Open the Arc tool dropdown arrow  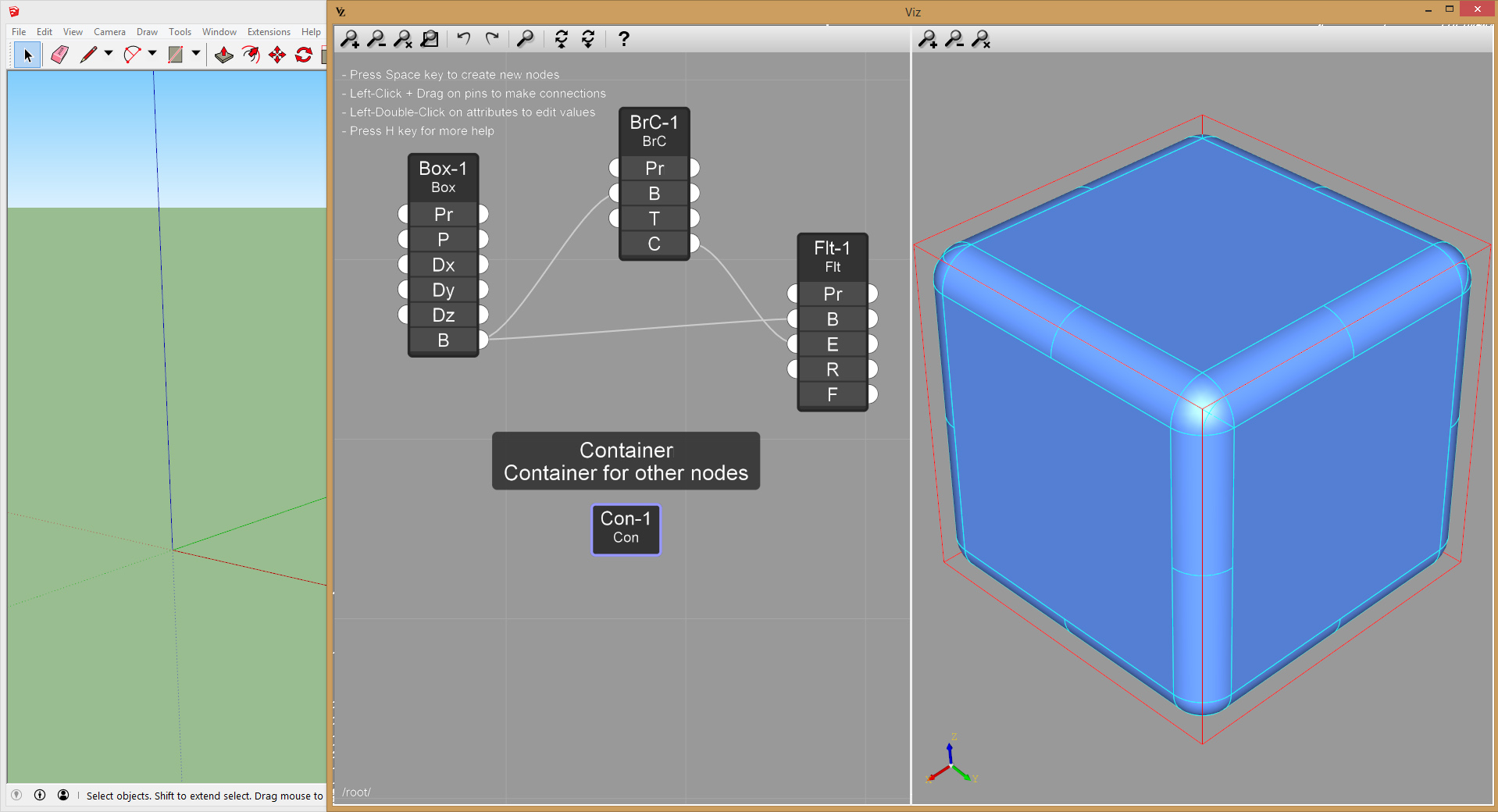click(152, 54)
